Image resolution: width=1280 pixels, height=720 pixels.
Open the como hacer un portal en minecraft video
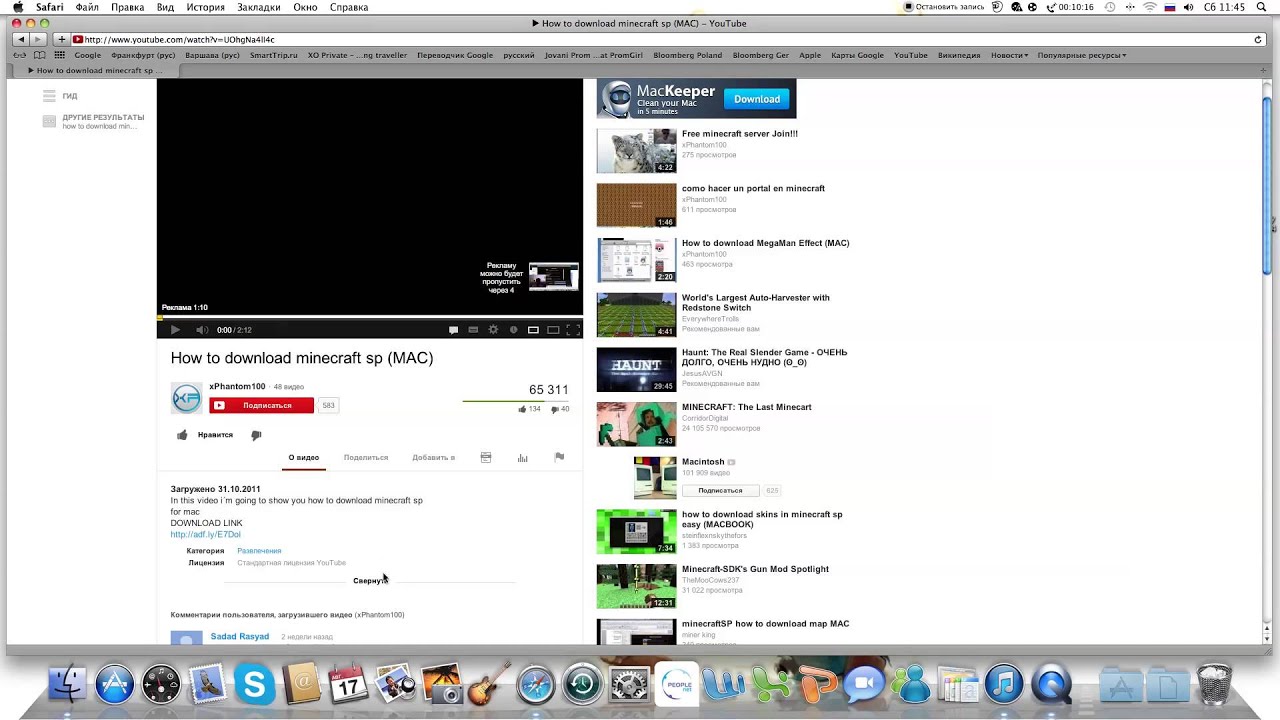click(x=753, y=189)
